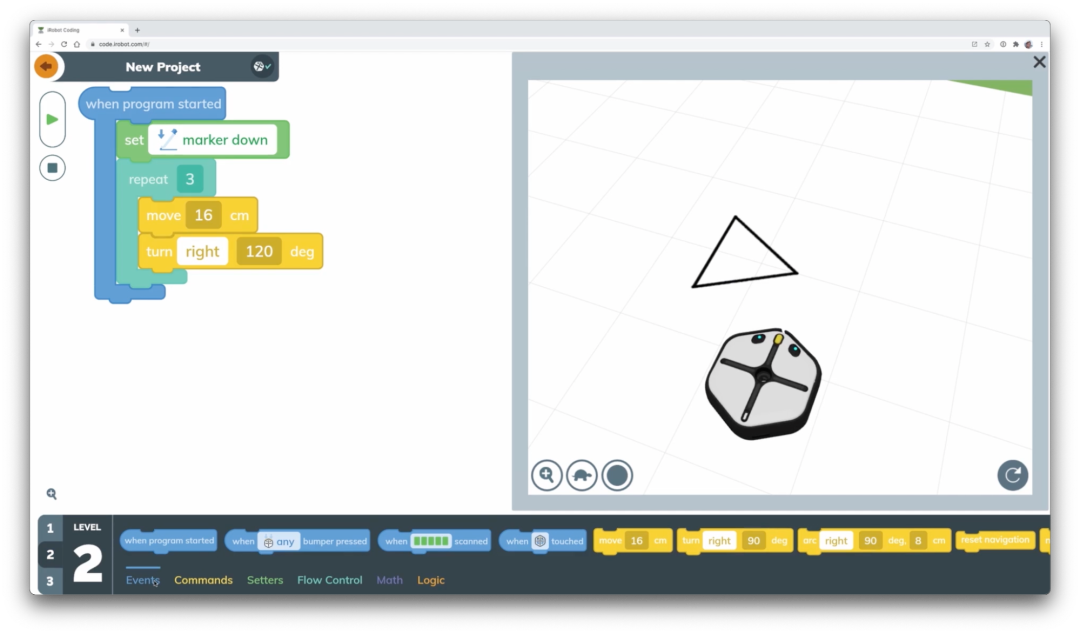Open 'right' dropdown in palette arc block

tap(836, 541)
